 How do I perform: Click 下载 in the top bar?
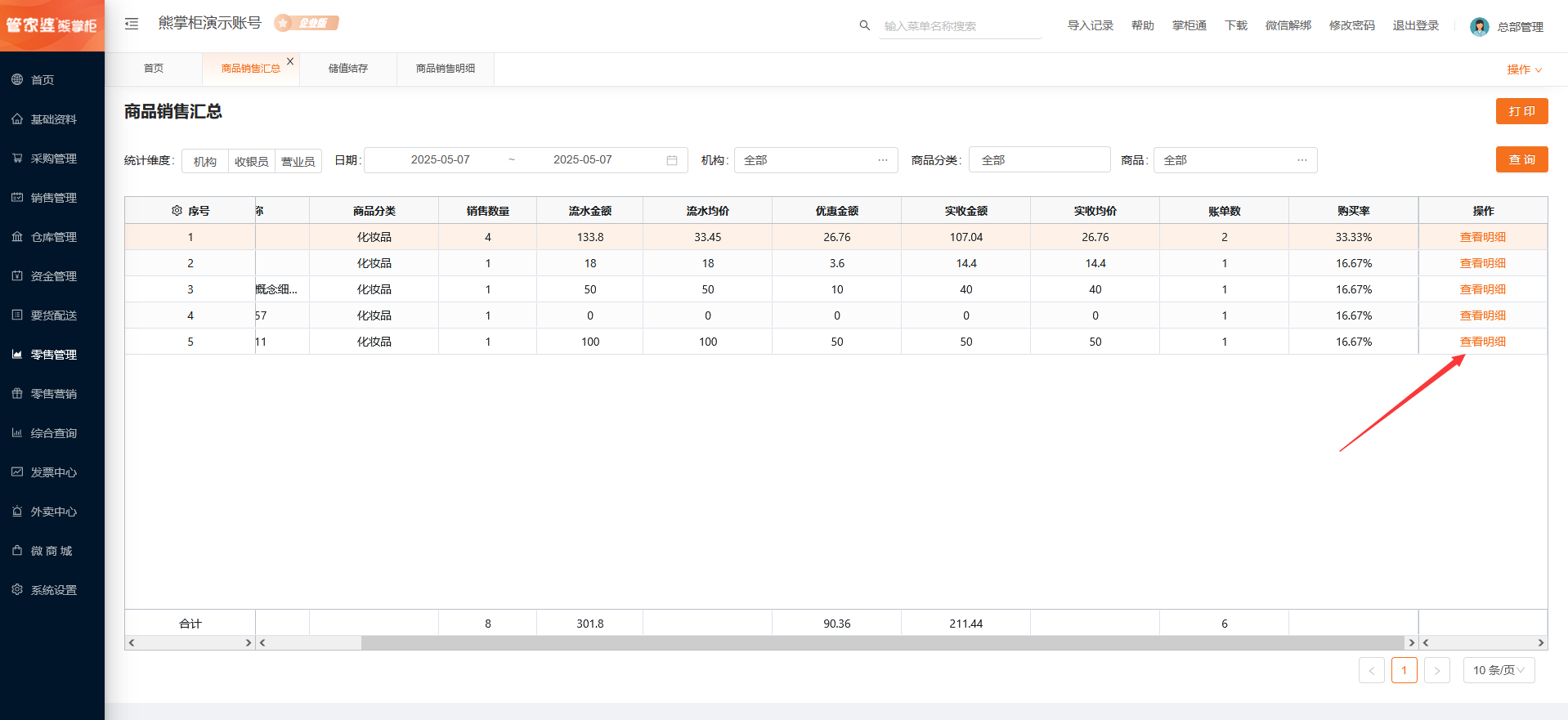pos(1236,26)
